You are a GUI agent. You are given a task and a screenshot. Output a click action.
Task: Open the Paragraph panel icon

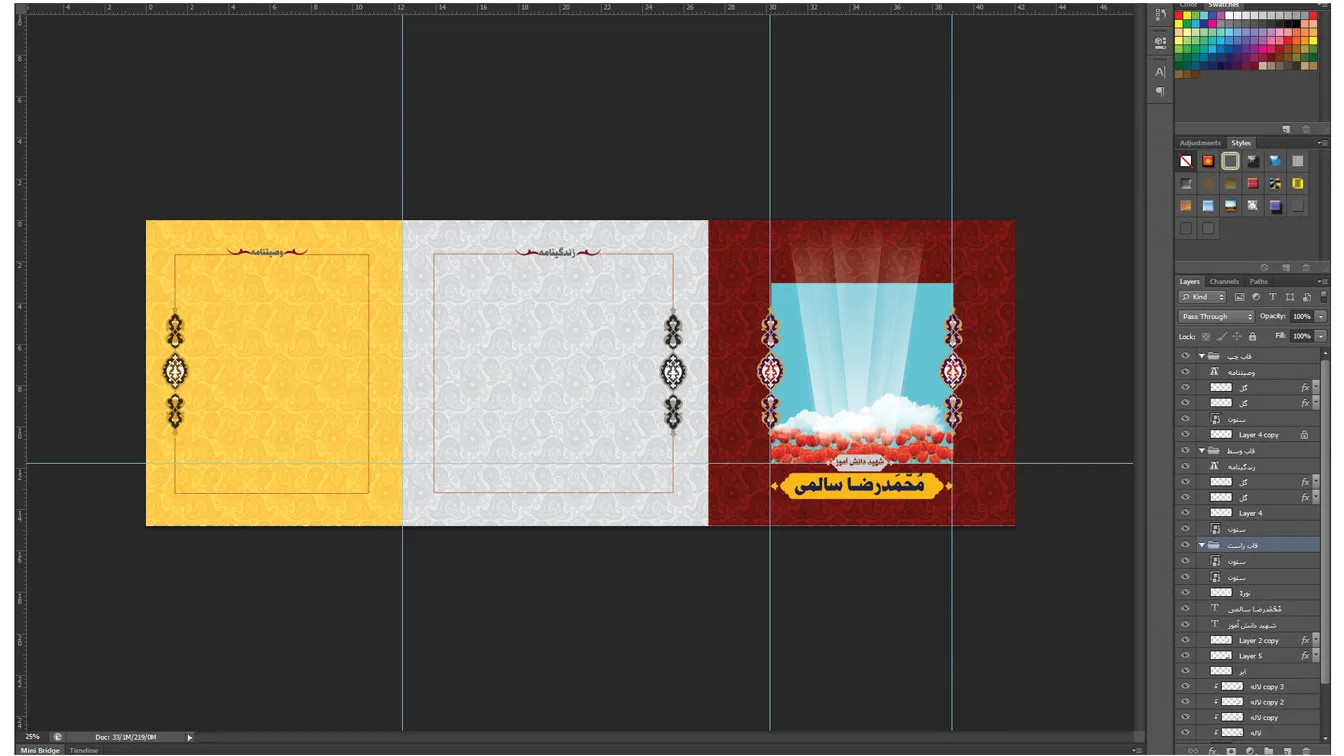[1160, 92]
